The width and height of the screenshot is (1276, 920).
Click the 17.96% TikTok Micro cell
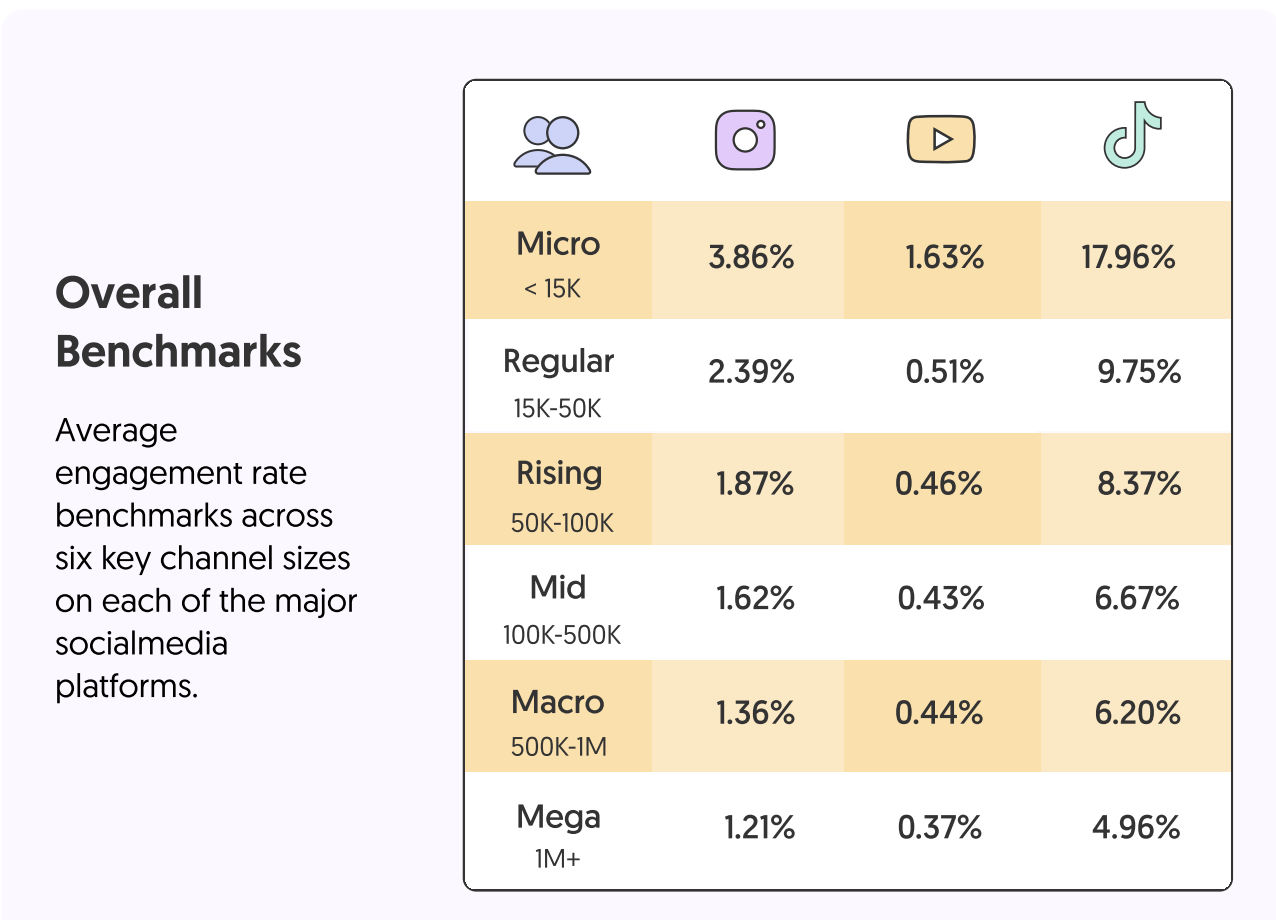[1128, 258]
